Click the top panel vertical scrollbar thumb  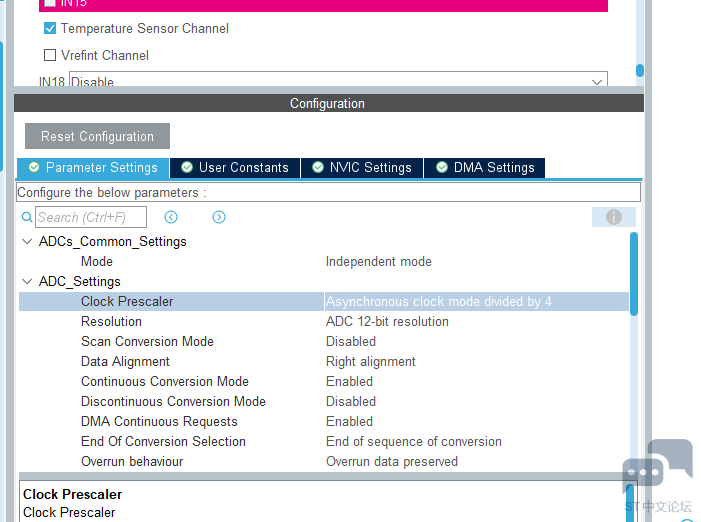[640, 70]
